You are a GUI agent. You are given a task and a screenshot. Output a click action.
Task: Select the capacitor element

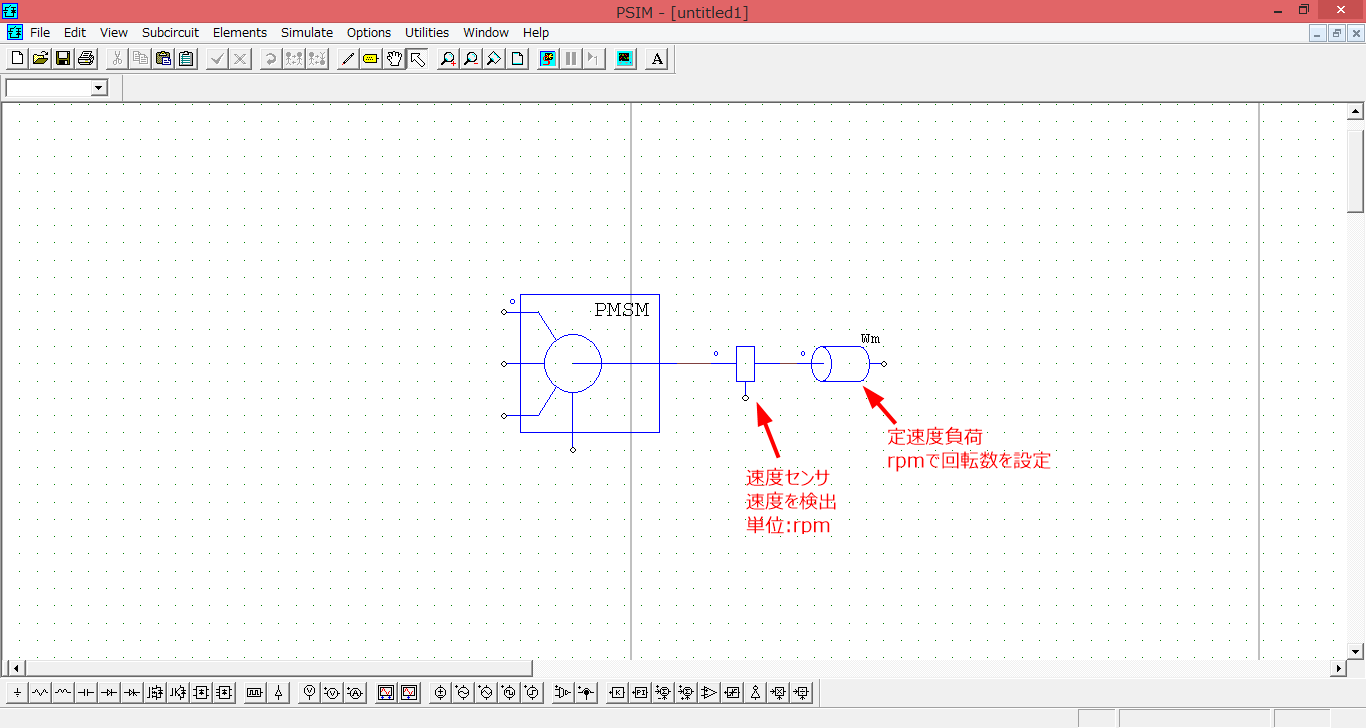click(85, 692)
